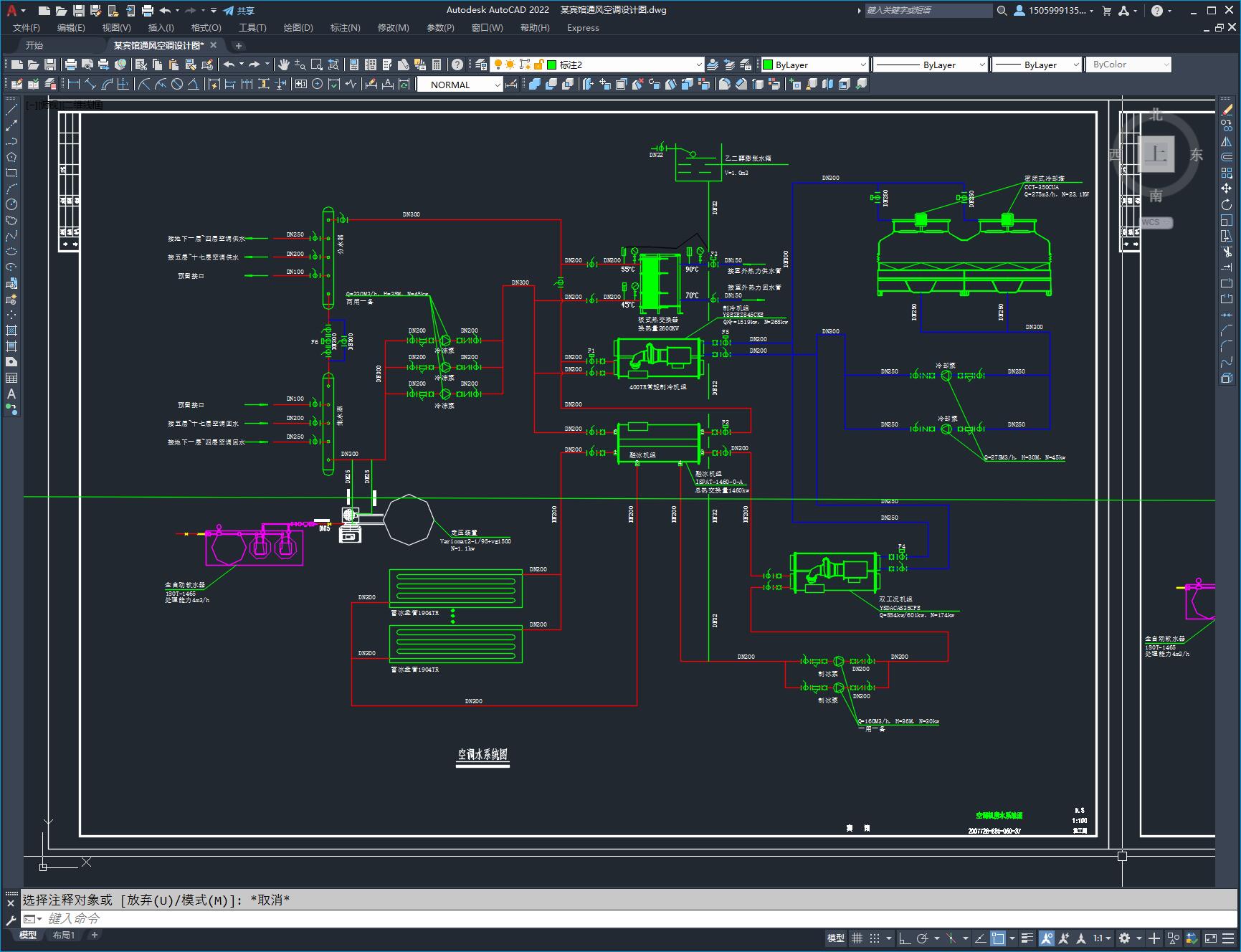Toggle the drawing grid display
The width and height of the screenshot is (1241, 952).
857,938
